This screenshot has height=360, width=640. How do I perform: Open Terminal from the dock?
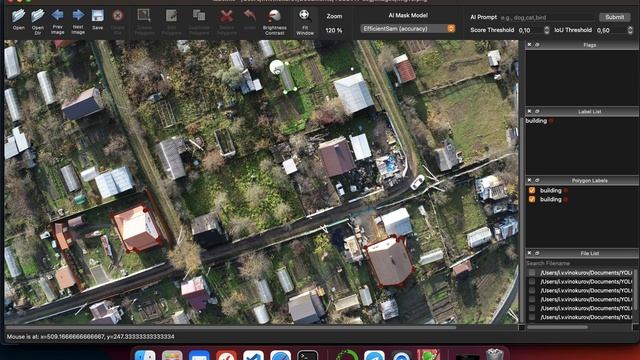pyautogui.click(x=307, y=355)
